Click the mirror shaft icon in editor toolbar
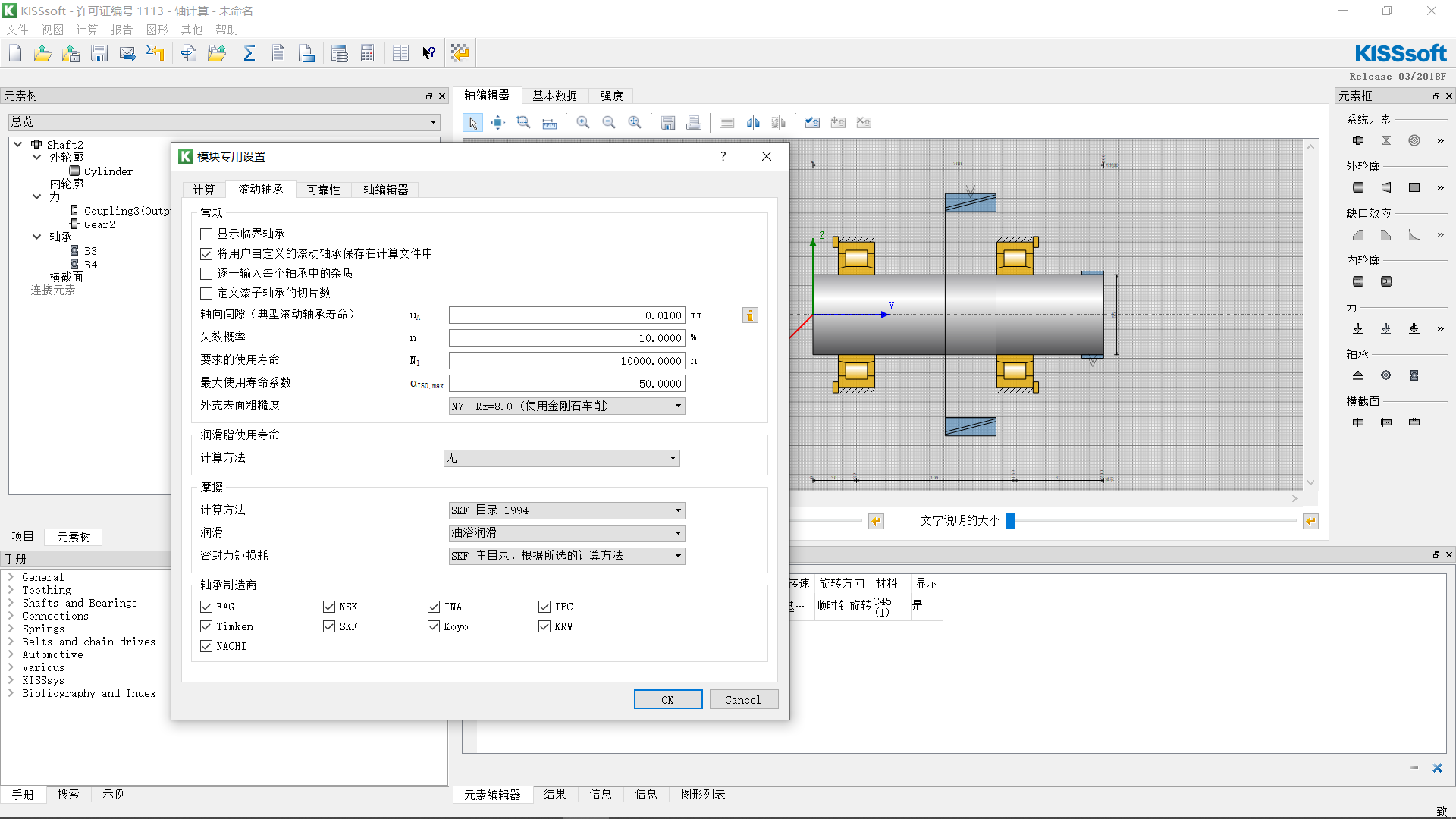Screen dimensions: 1456x819 pyautogui.click(x=753, y=123)
